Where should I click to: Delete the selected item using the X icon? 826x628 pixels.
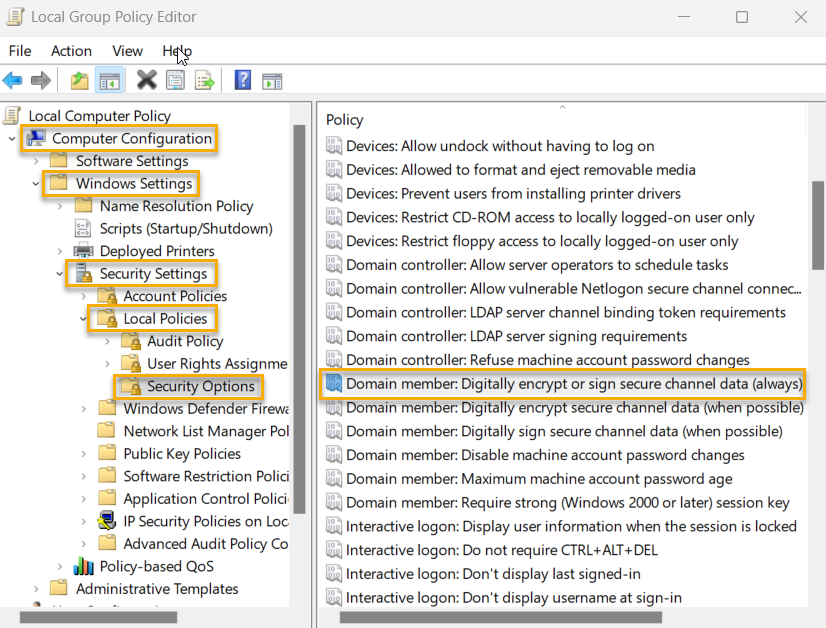tap(146, 81)
